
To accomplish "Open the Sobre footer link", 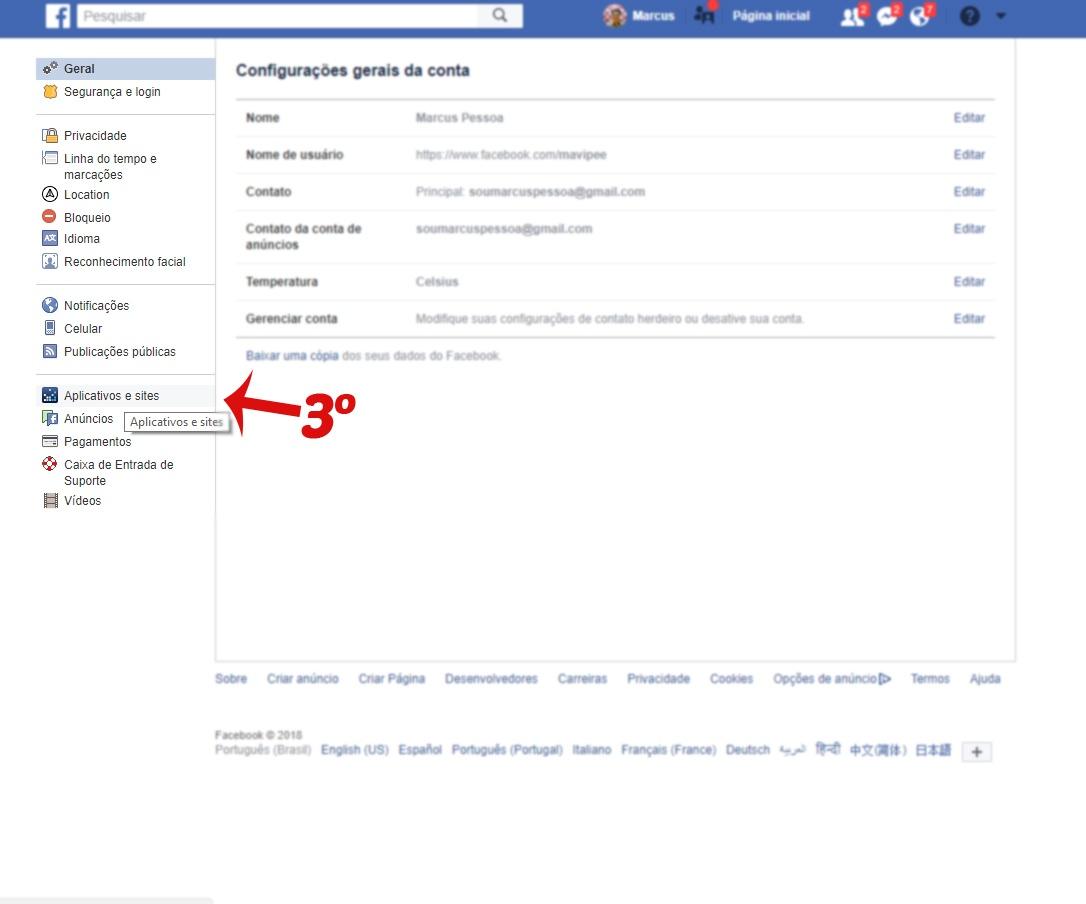I will coord(231,678).
